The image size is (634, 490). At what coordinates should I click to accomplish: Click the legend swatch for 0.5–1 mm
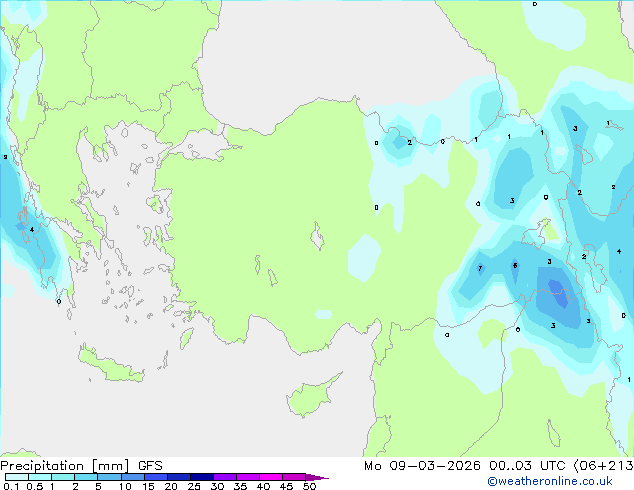pos(40,477)
